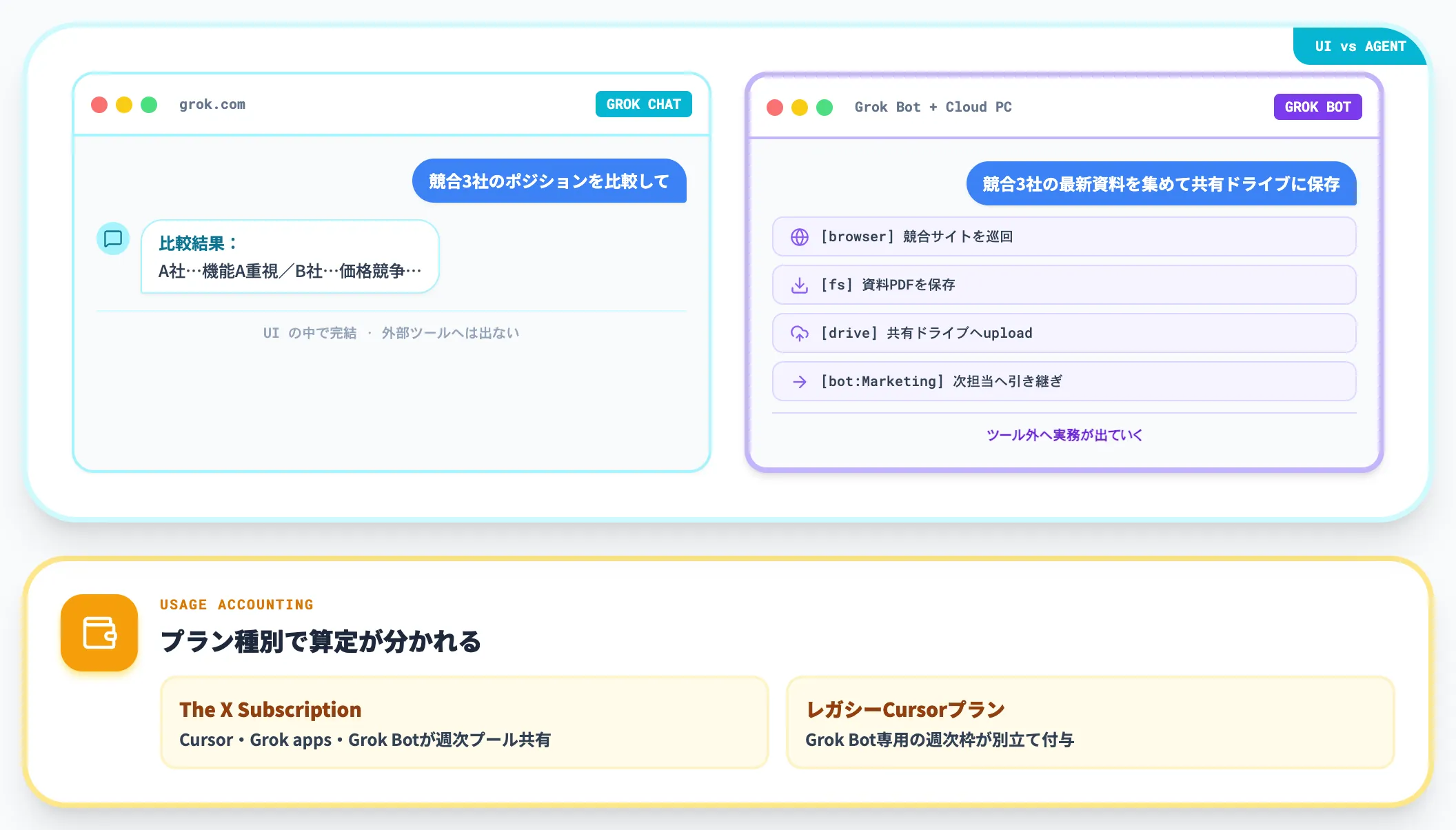This screenshot has height=830, width=1456.
Task: Click the GROK CHAT badge
Action: click(644, 104)
